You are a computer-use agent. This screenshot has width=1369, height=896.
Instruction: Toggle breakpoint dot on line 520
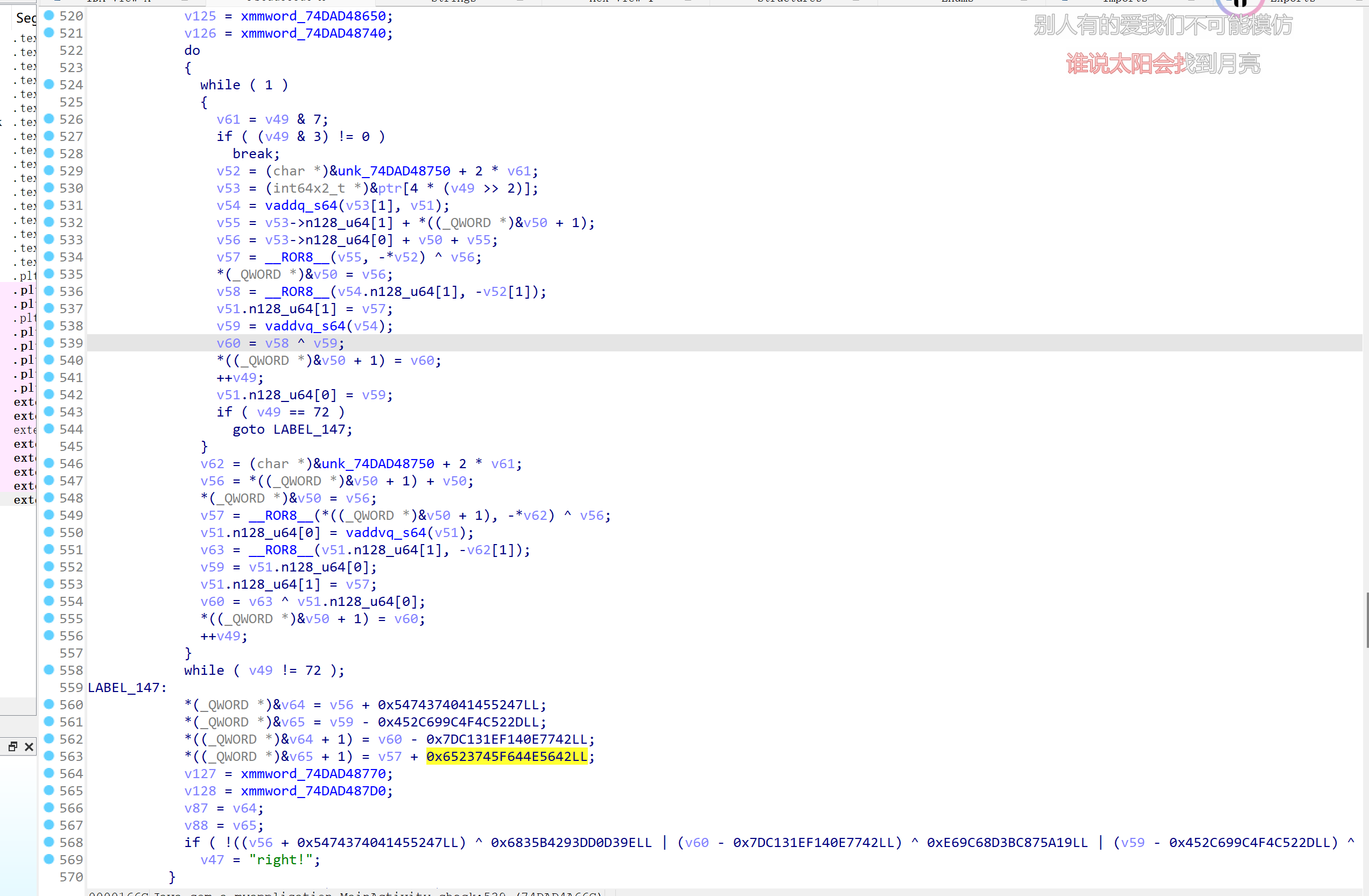(x=50, y=16)
